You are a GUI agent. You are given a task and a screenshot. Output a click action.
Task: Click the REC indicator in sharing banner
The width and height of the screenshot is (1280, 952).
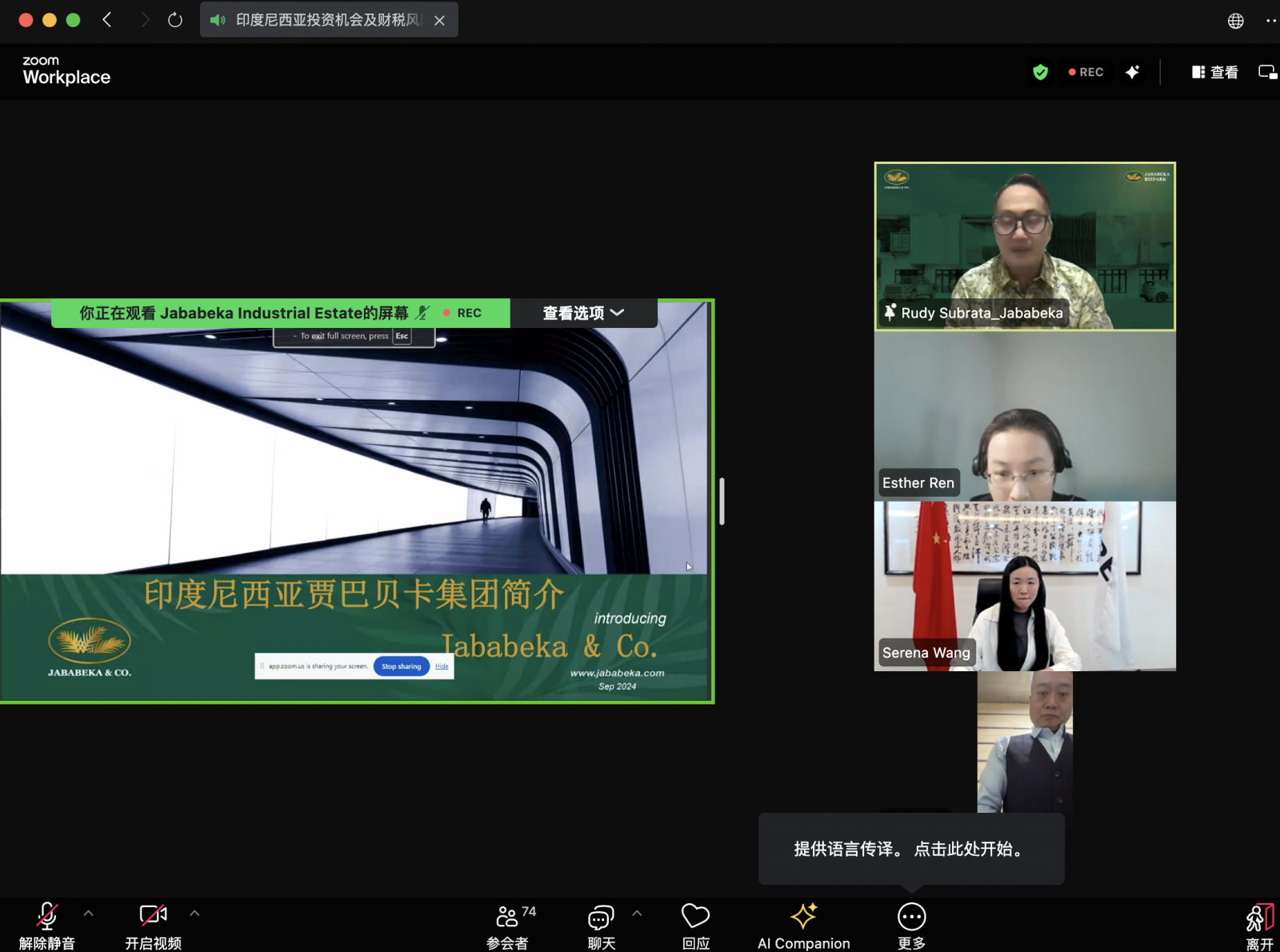click(462, 313)
